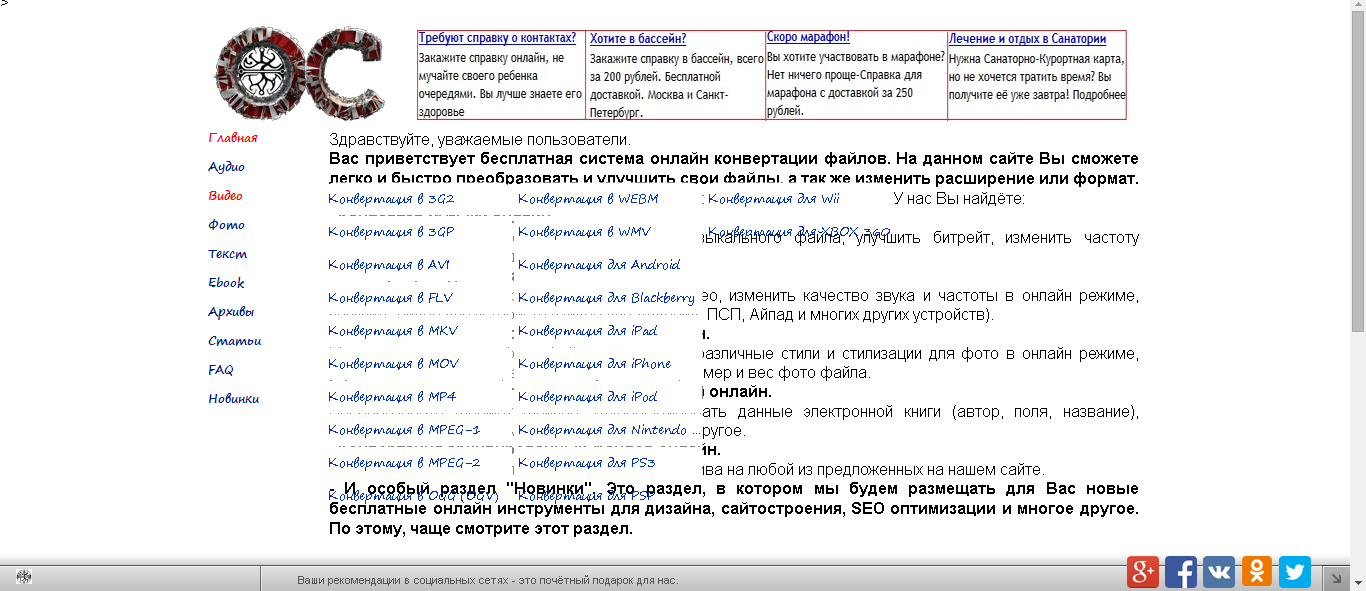Open the Хотите в бассейн? ad

pos(638,39)
